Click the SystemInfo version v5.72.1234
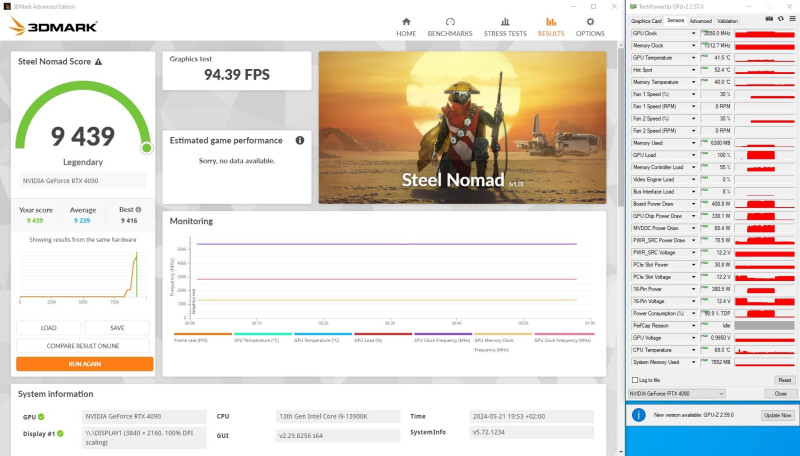The image size is (800, 456). tap(532, 433)
